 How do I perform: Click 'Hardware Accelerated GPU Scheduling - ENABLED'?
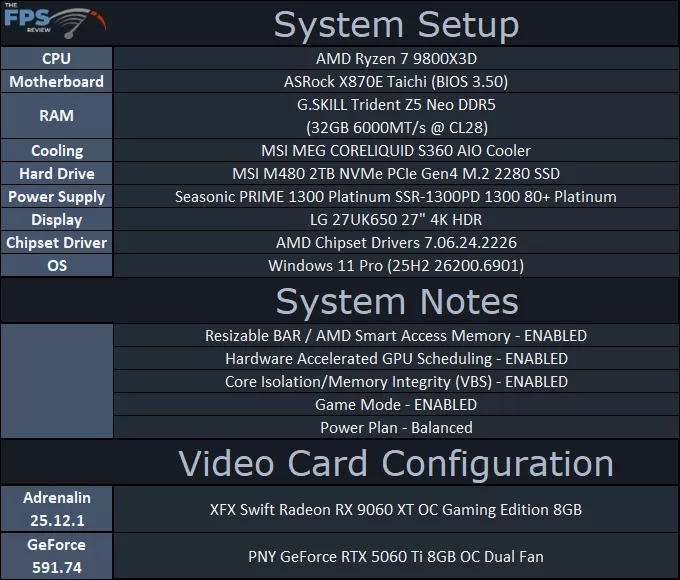396,359
